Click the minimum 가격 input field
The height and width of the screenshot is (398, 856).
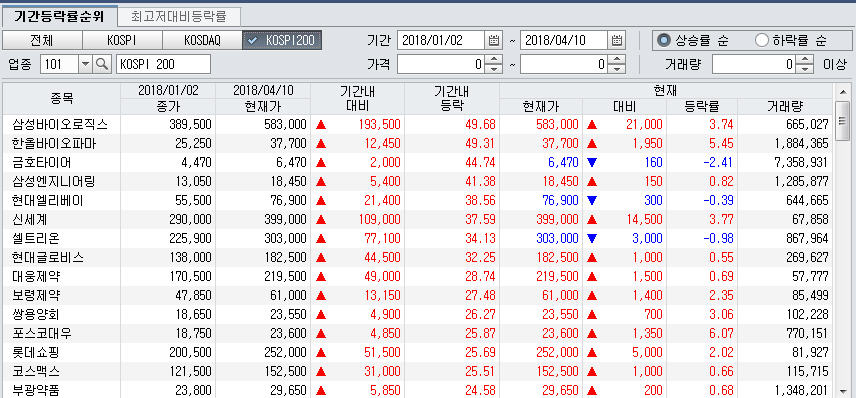441,64
